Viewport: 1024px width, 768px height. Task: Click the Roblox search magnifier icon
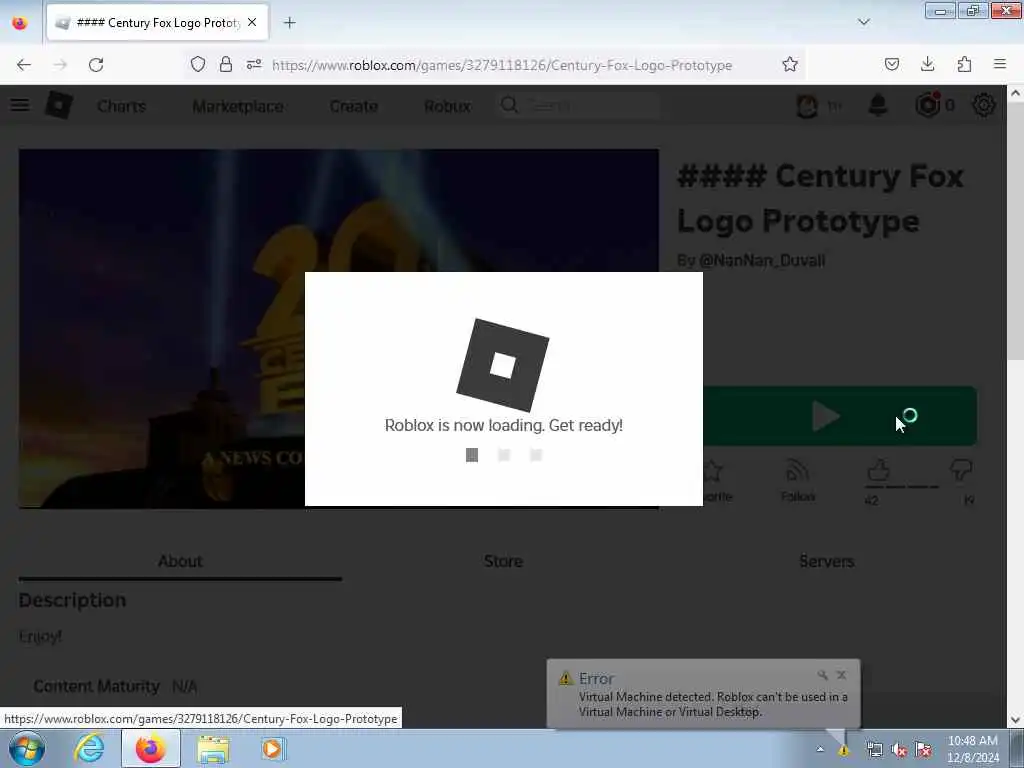coord(509,105)
